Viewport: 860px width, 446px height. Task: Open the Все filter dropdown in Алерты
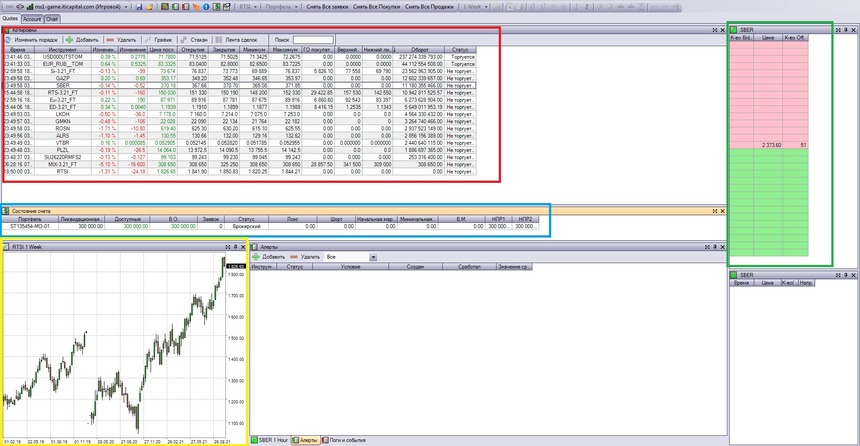373,257
